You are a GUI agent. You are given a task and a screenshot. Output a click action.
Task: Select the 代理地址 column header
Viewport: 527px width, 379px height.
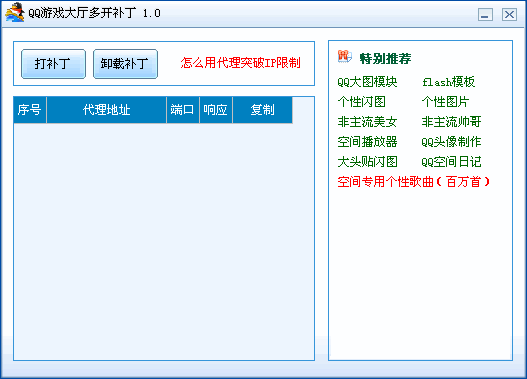pos(107,110)
